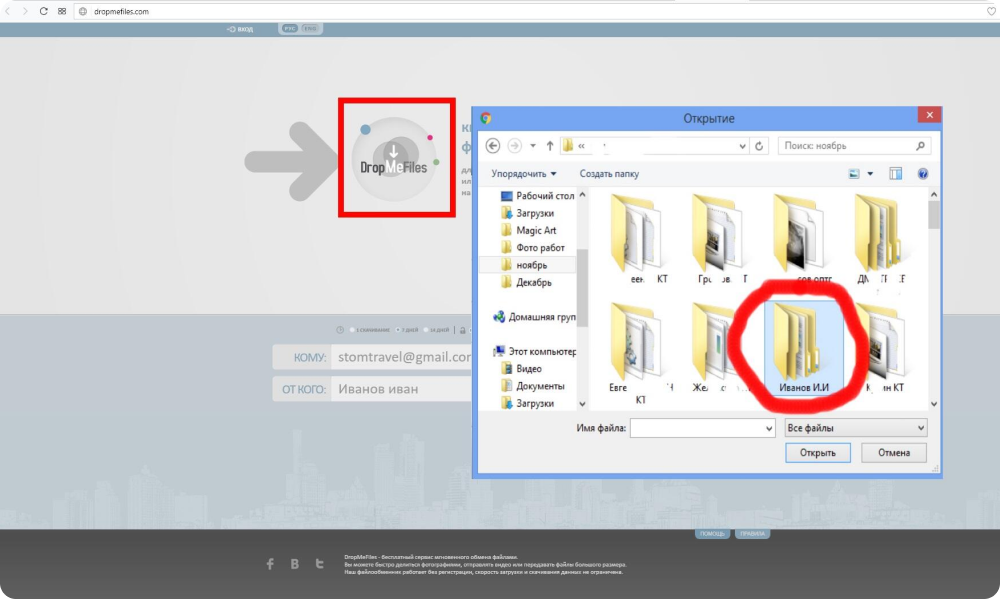Select the top-row folder starting with ДМ
Viewport: 1000px width, 599px height.
[x=883, y=239]
